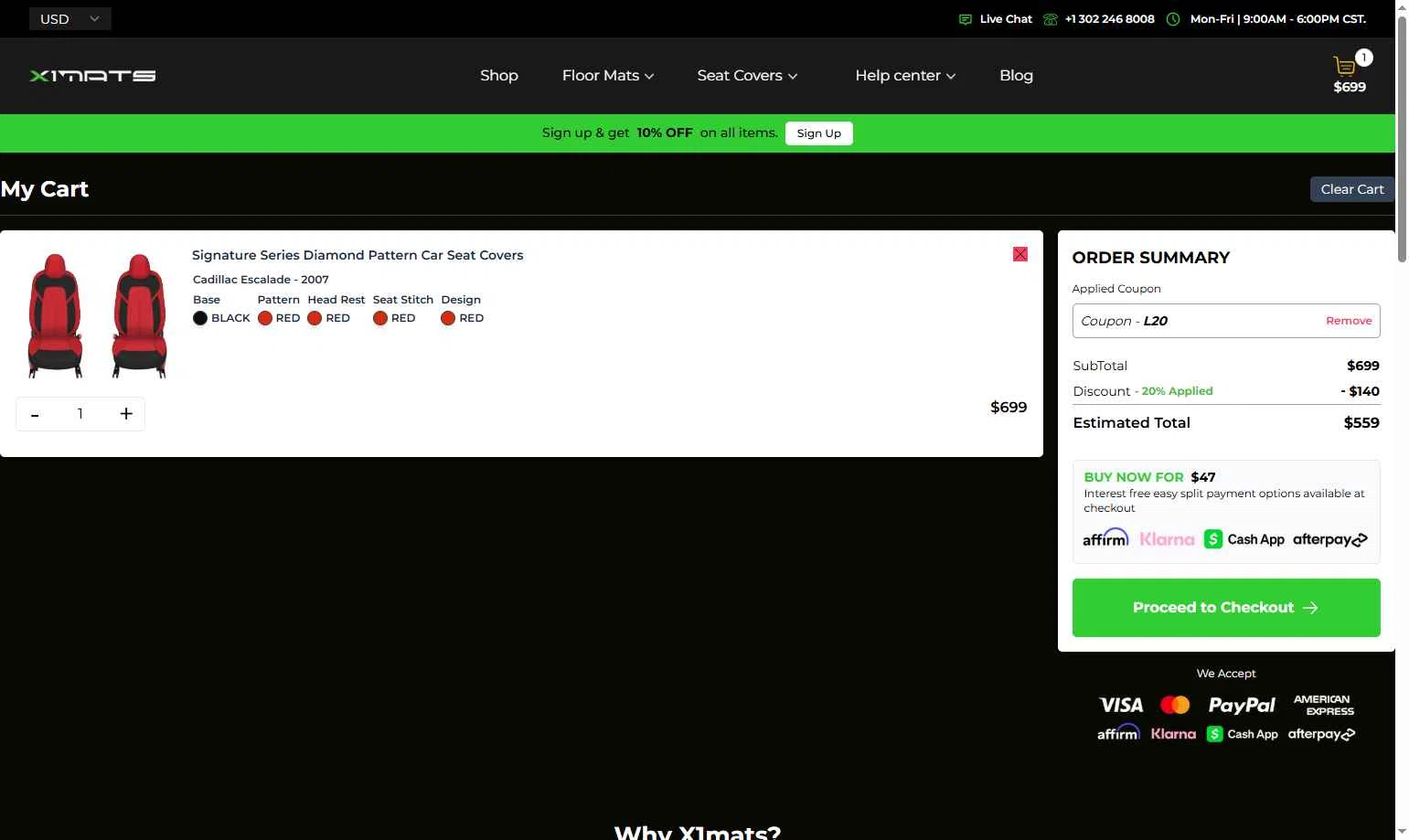Screen dimensions: 1409x840
Task: Open the USD currency dropdown
Action: tap(70, 19)
